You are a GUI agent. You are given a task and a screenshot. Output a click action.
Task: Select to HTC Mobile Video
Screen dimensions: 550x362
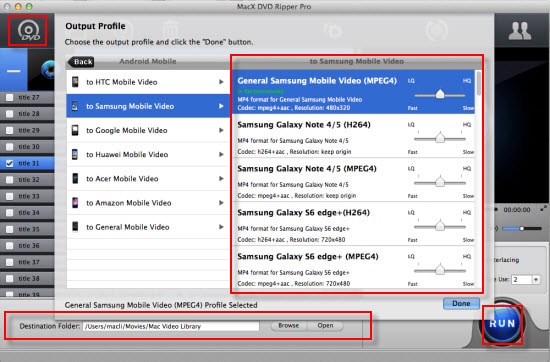click(148, 82)
